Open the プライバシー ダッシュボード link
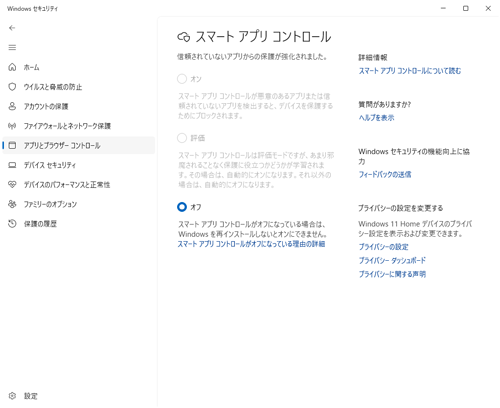The width and height of the screenshot is (500, 408). pyautogui.click(x=392, y=260)
